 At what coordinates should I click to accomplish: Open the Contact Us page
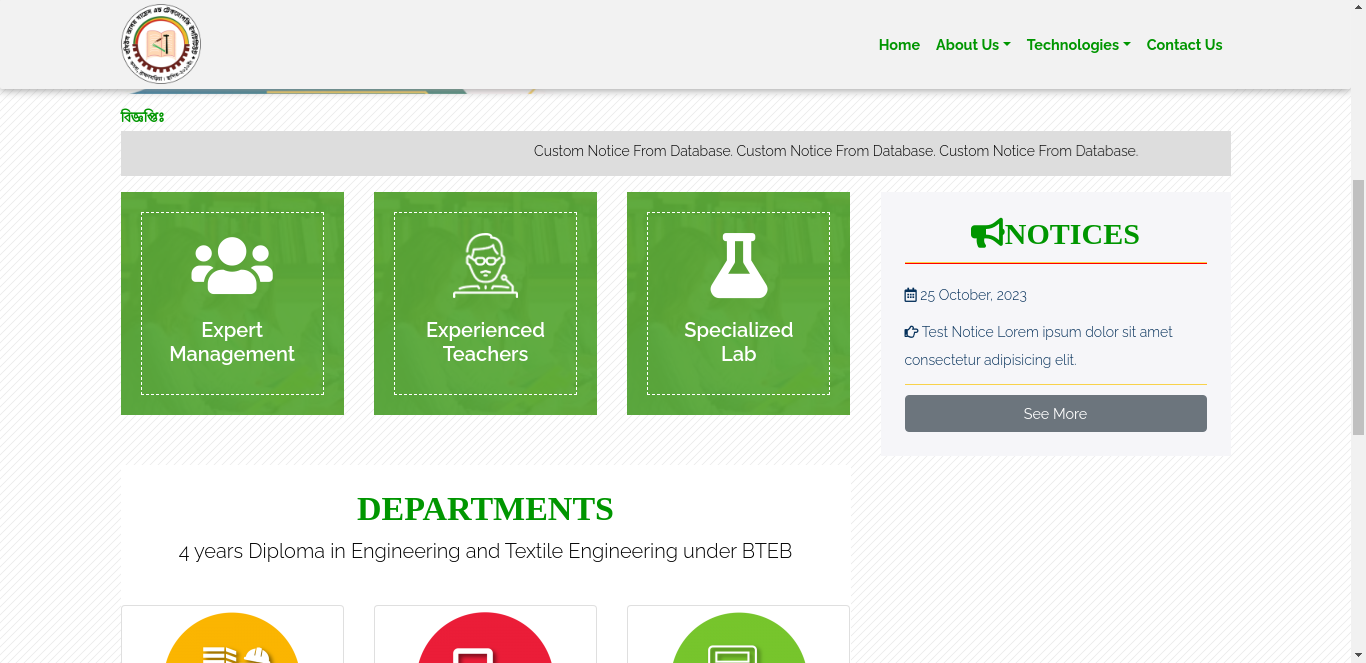1184,45
